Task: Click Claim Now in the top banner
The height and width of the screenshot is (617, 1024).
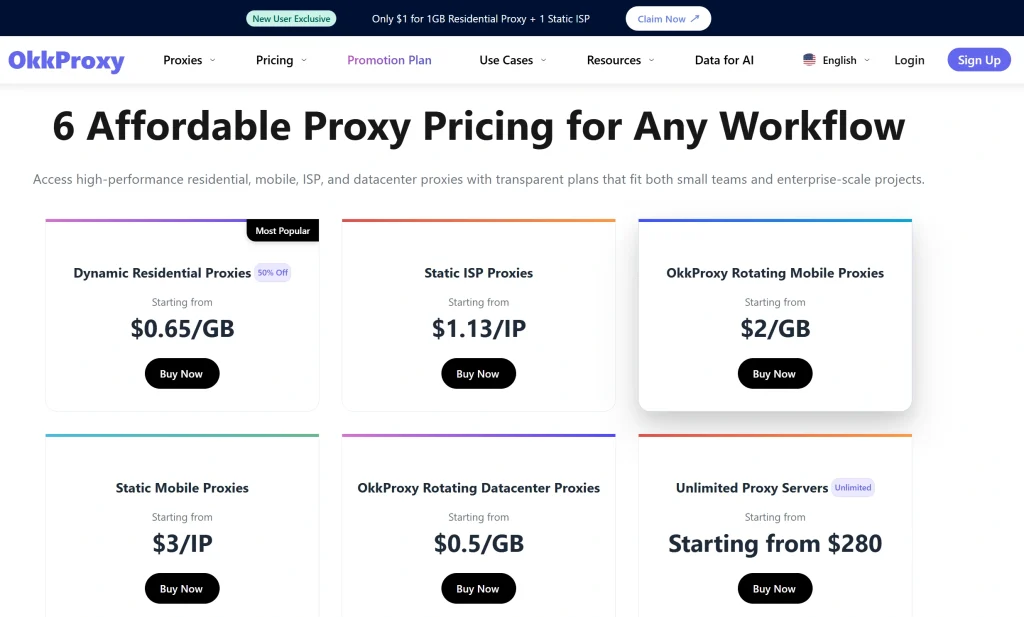Action: coord(667,18)
